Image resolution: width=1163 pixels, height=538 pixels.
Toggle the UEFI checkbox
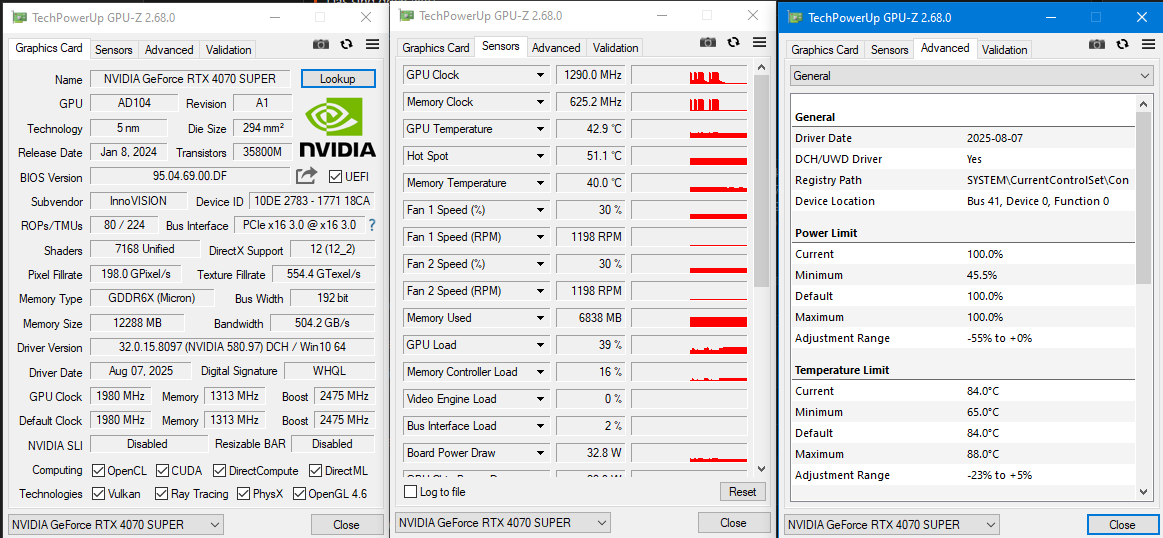pyautogui.click(x=335, y=177)
